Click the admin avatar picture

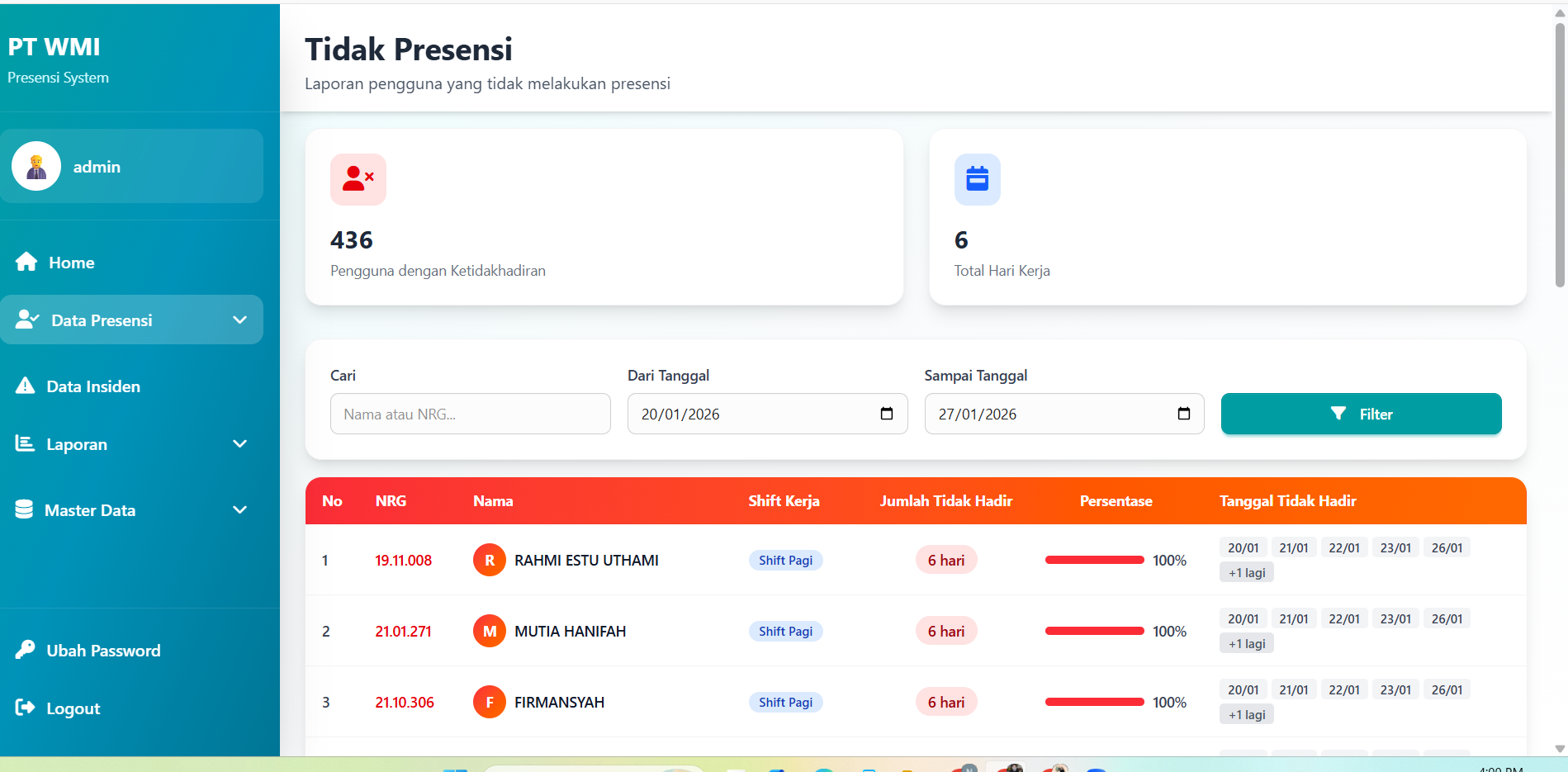tap(36, 167)
